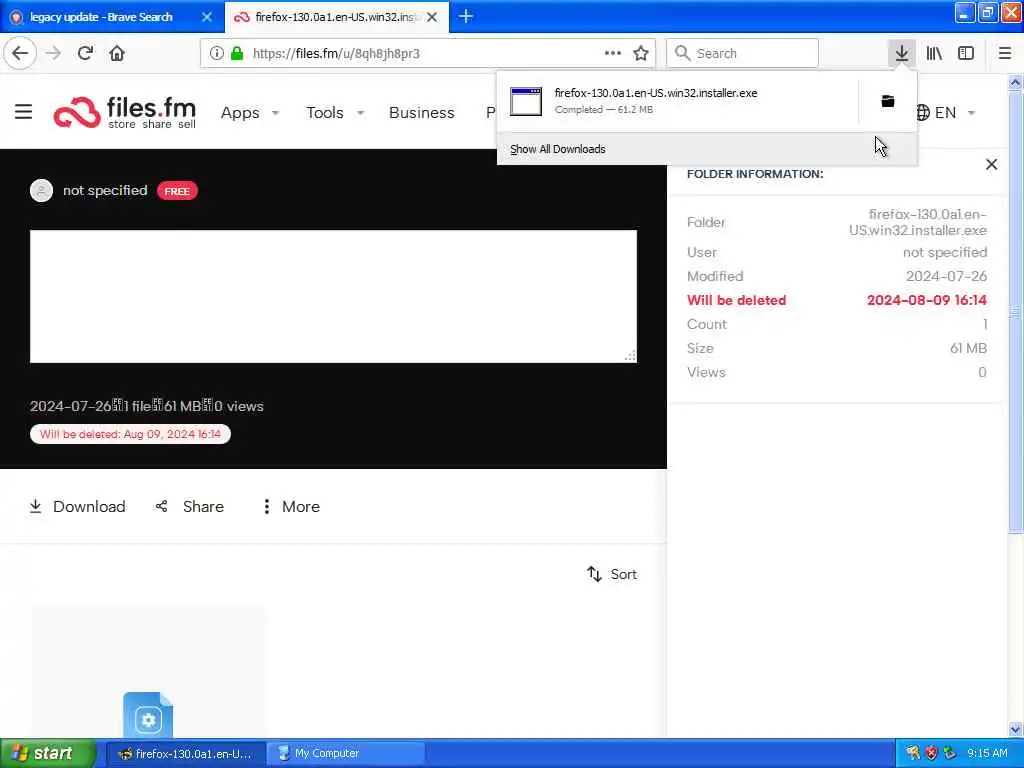
Task: Open the Firefox hamburger menu
Action: [1004, 53]
